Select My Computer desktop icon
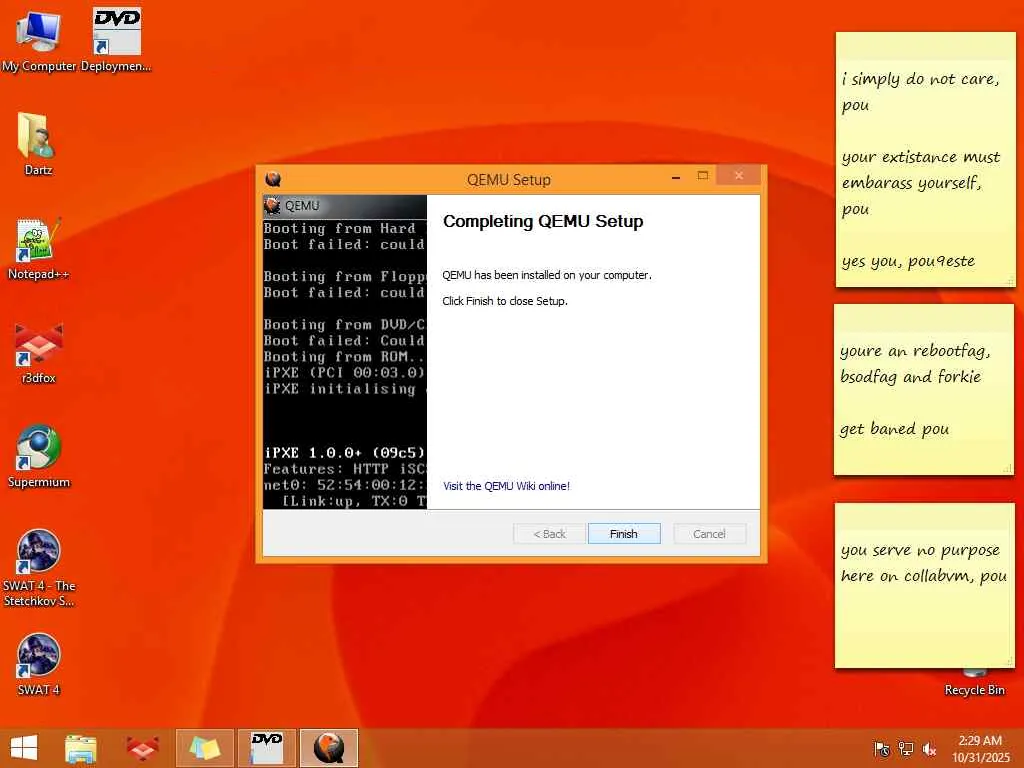 coord(39,41)
